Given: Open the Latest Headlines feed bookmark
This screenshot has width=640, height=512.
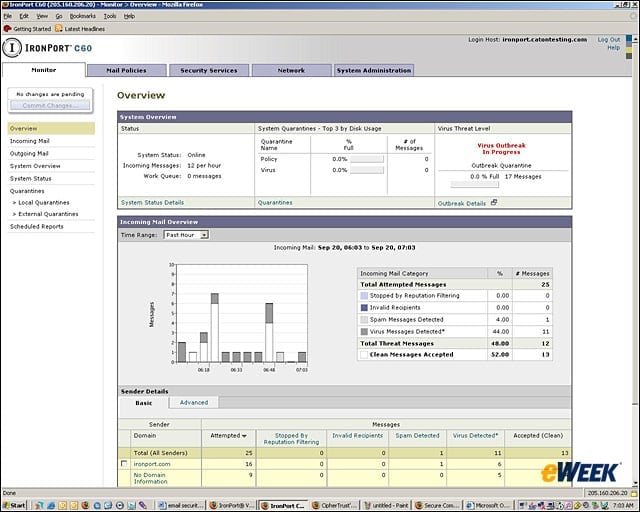Looking at the screenshot, I should [80, 29].
